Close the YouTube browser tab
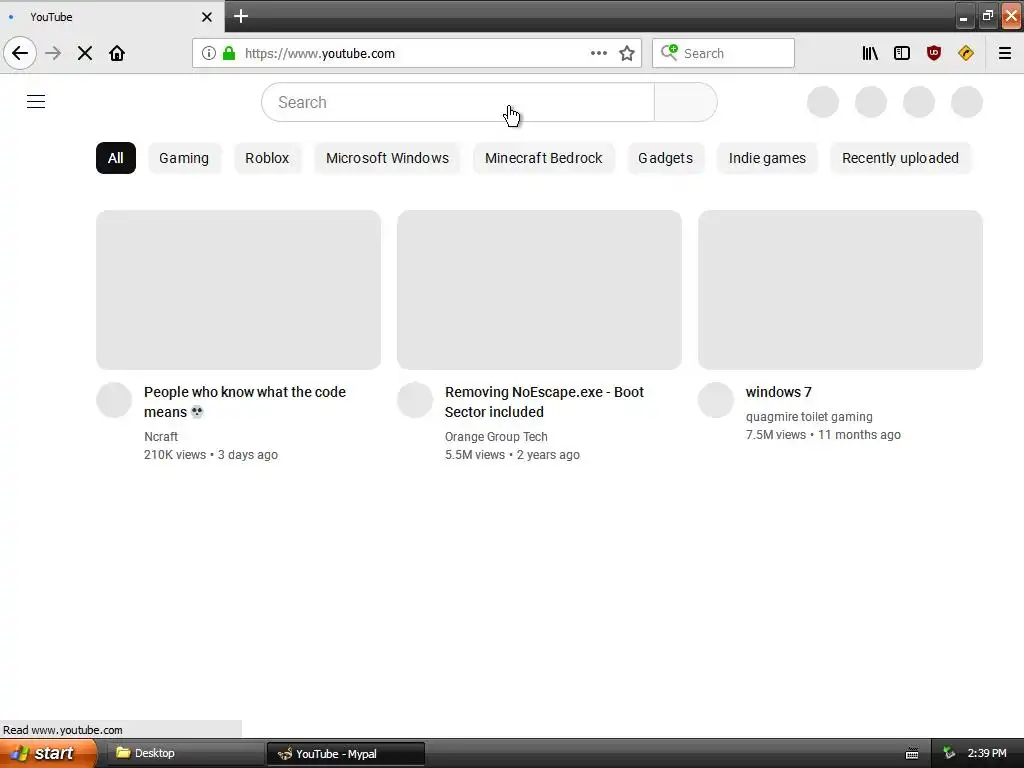Viewport: 1024px width, 768px height. (207, 17)
